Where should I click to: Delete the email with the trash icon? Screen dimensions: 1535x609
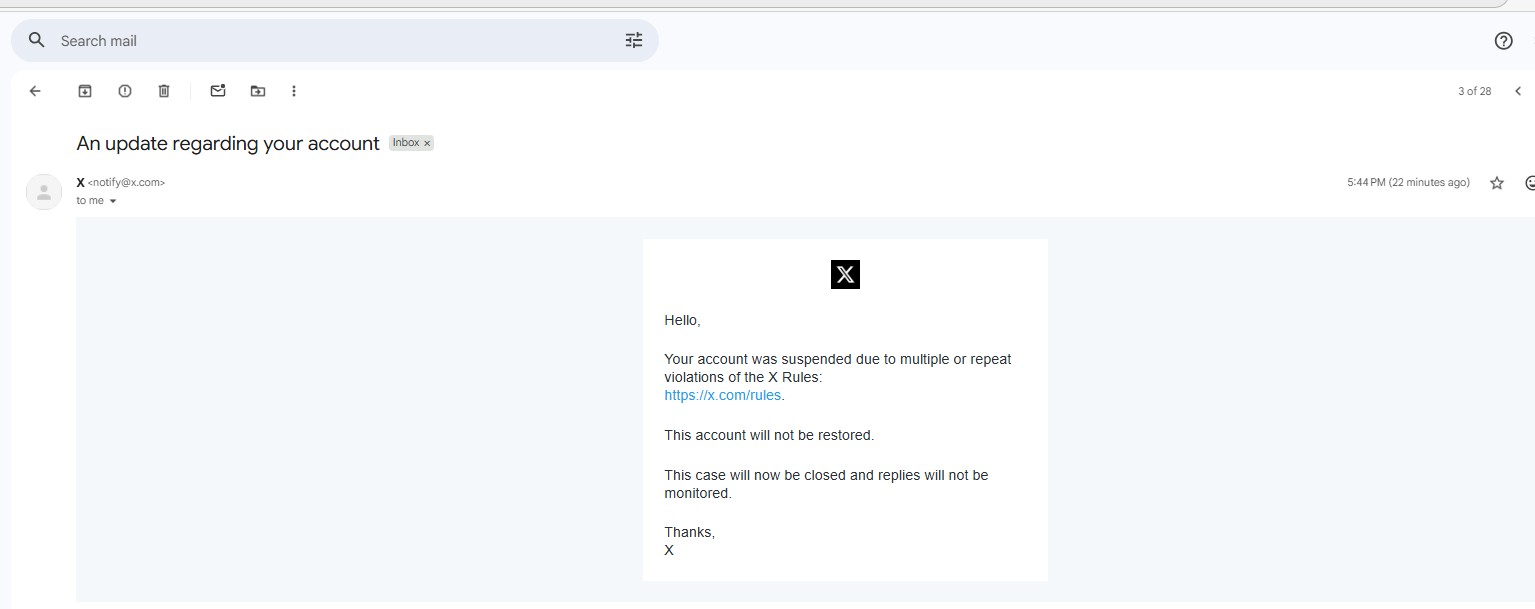(x=164, y=91)
